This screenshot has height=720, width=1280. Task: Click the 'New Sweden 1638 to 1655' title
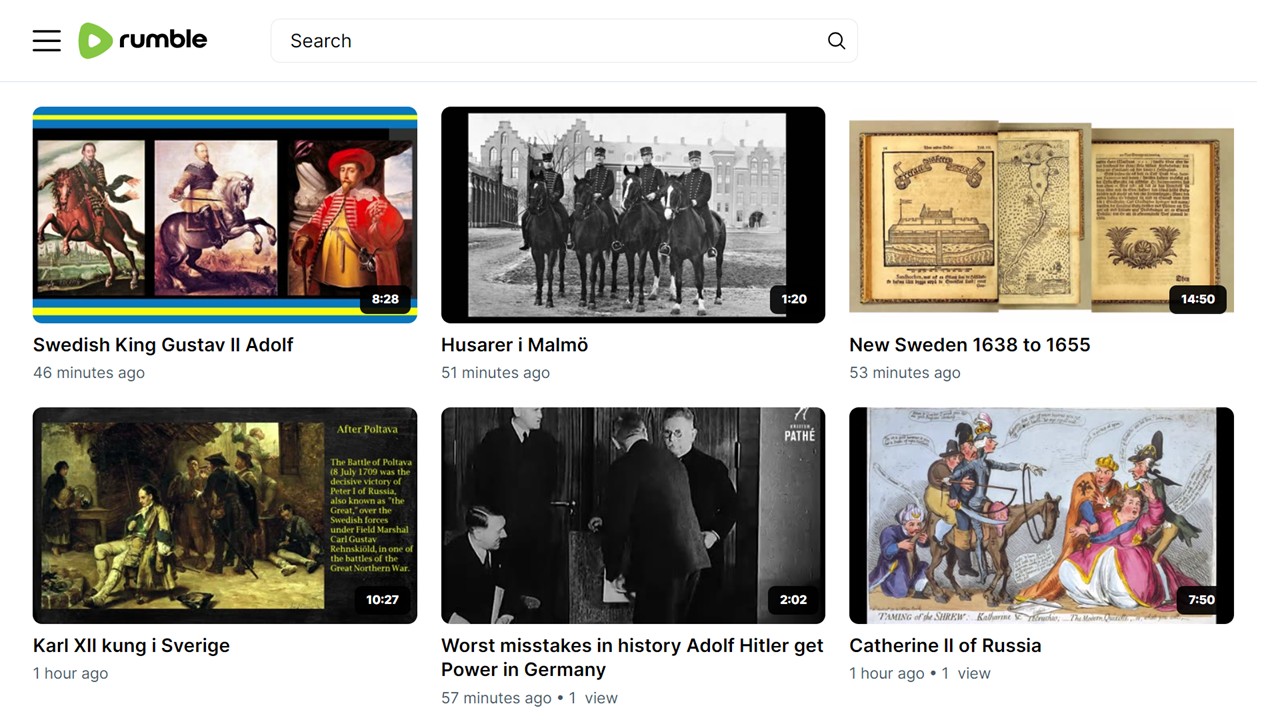click(969, 345)
